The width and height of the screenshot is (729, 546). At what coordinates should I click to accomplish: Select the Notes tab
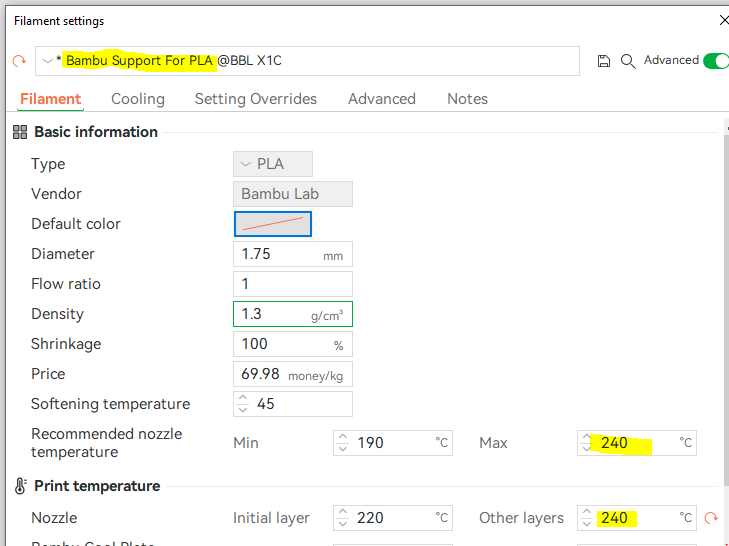click(467, 99)
